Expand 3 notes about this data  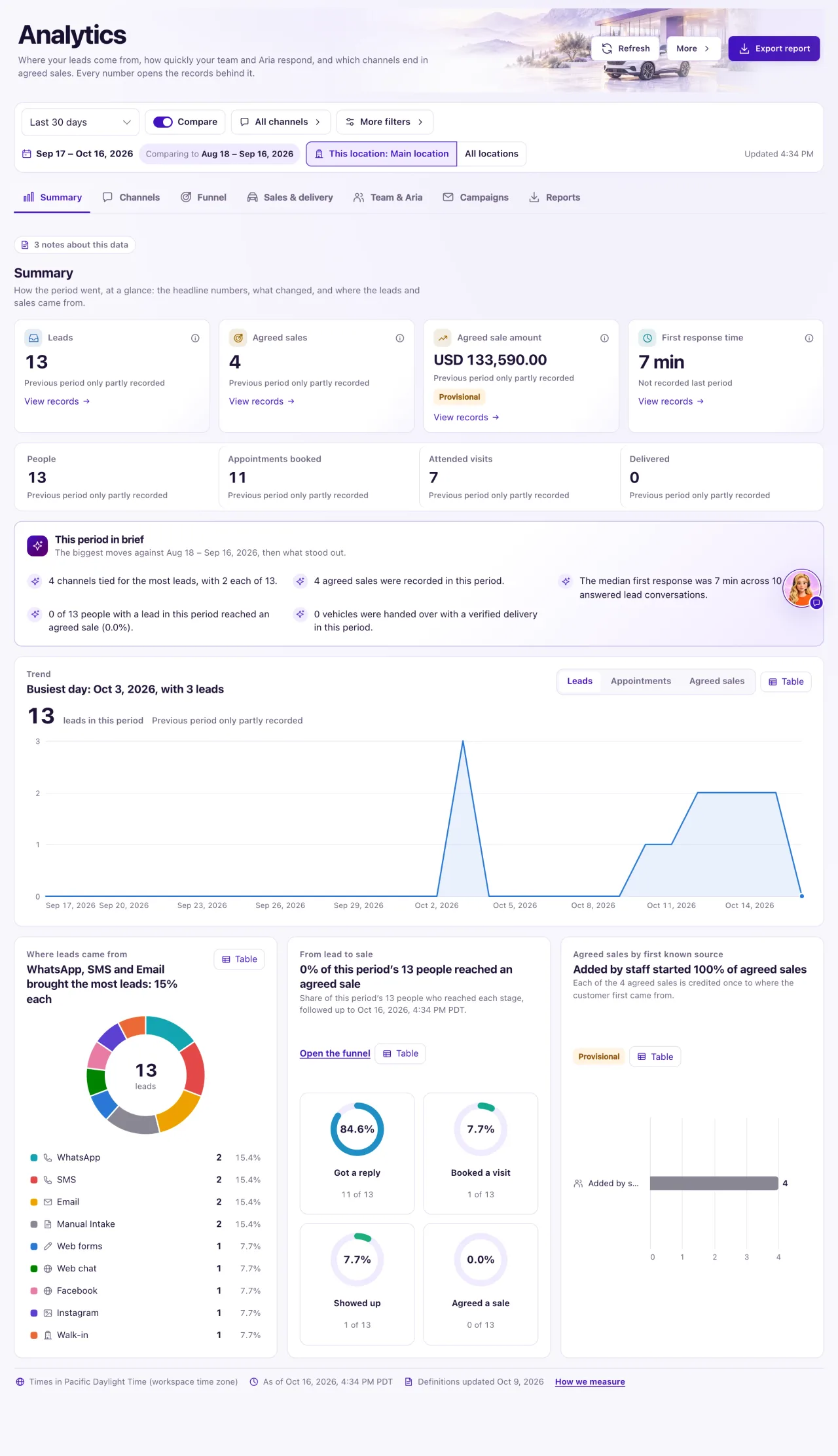click(75, 245)
